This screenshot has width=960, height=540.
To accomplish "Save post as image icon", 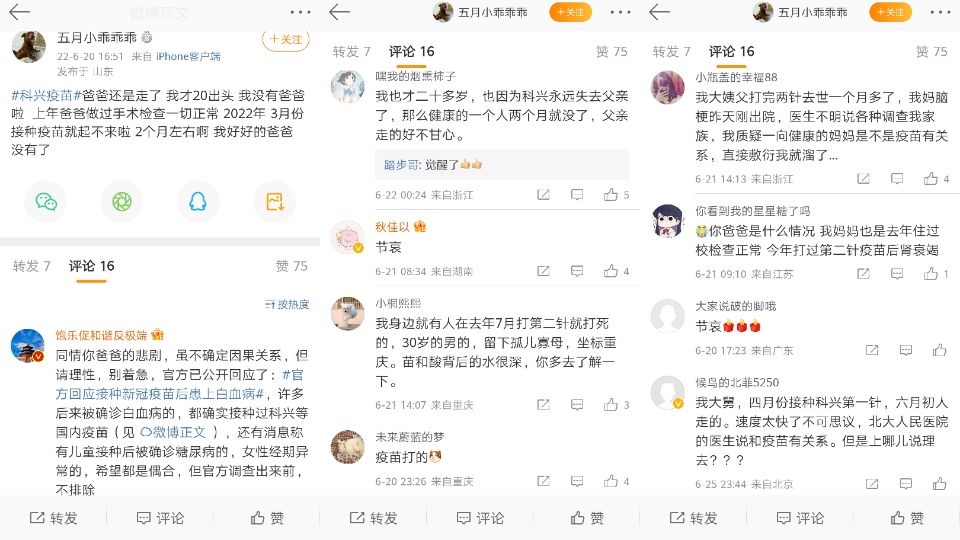I will pos(274,201).
